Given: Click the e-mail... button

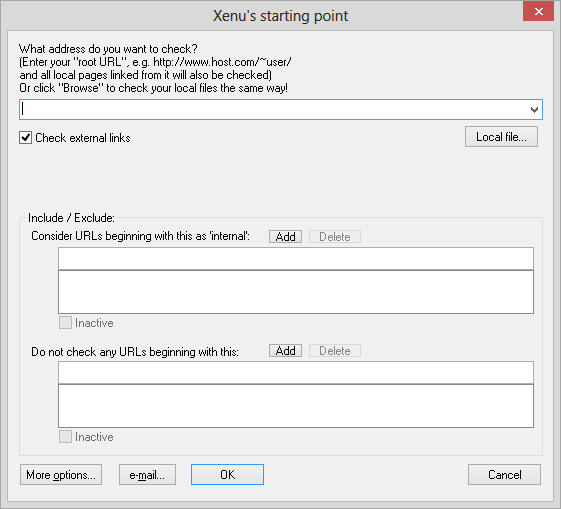Looking at the screenshot, I should [147, 475].
